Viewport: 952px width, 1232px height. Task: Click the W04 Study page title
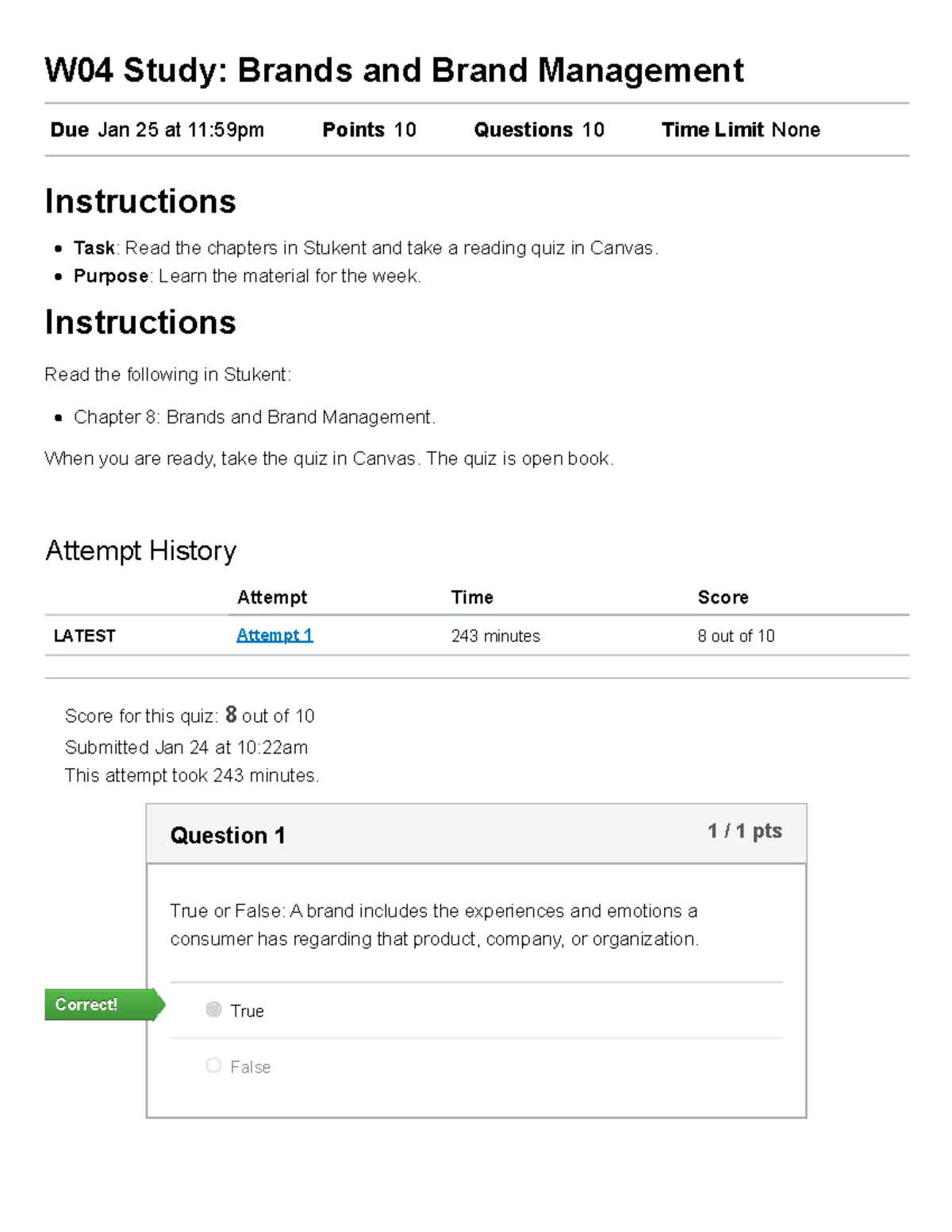click(x=394, y=71)
